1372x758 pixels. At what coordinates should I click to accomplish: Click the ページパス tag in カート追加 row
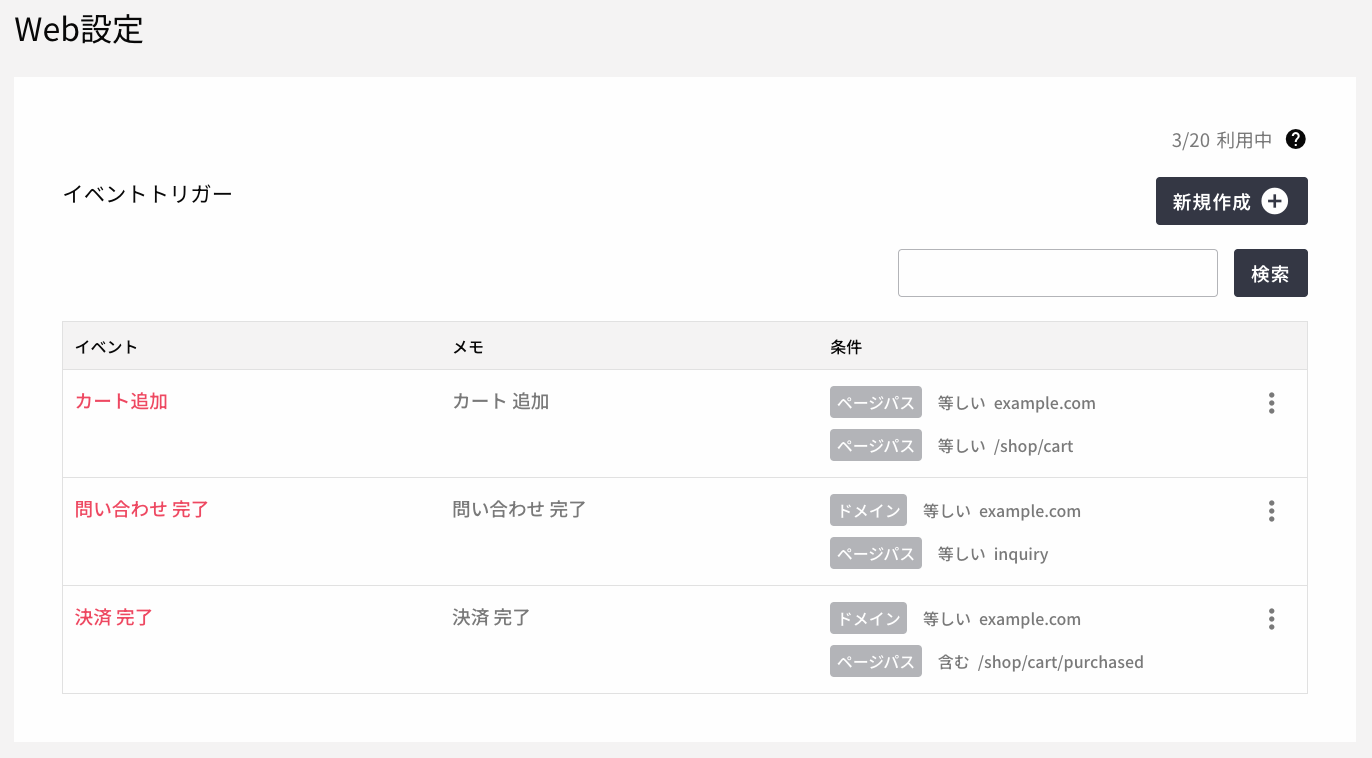pyautogui.click(x=875, y=402)
